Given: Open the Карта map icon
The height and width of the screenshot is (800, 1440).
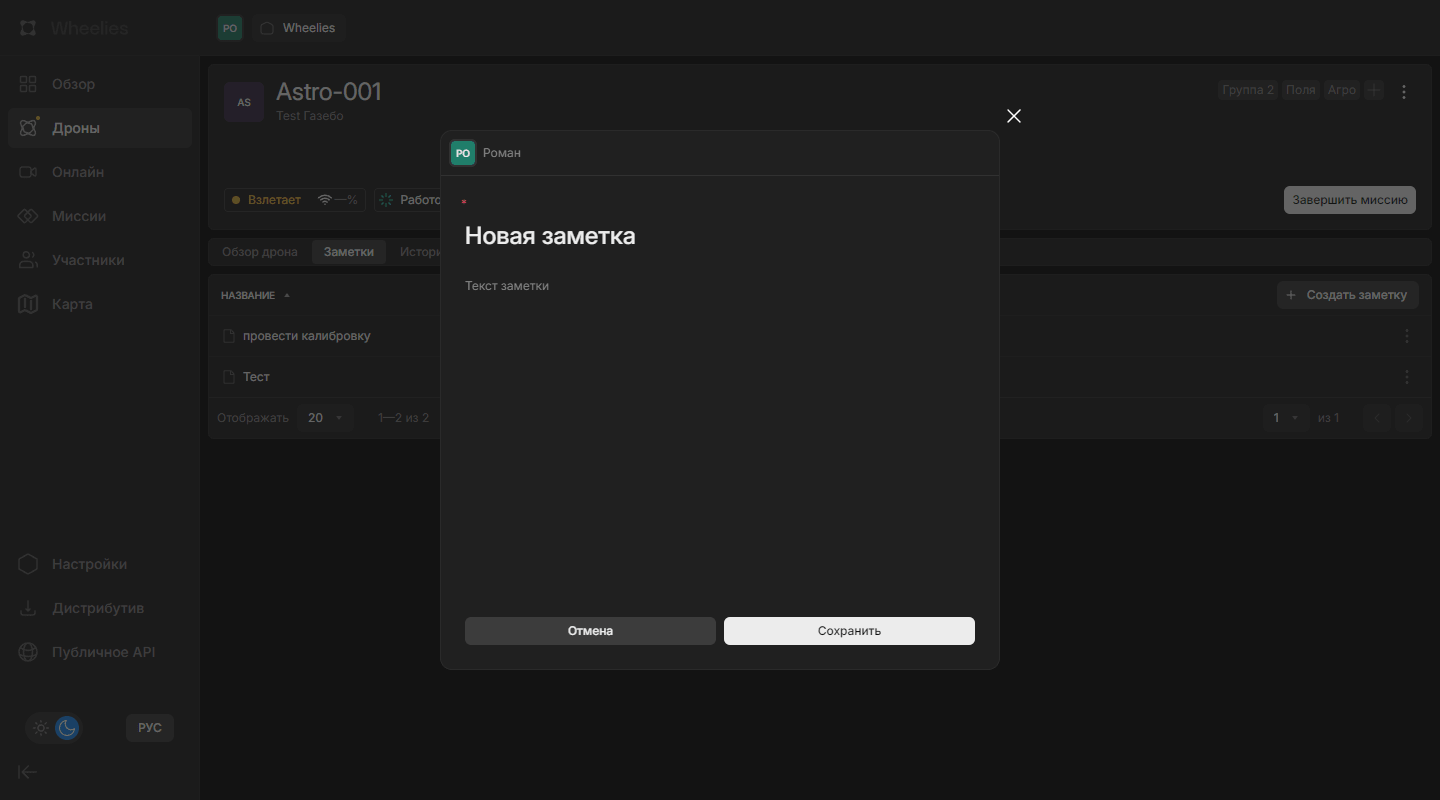Looking at the screenshot, I should (28, 304).
